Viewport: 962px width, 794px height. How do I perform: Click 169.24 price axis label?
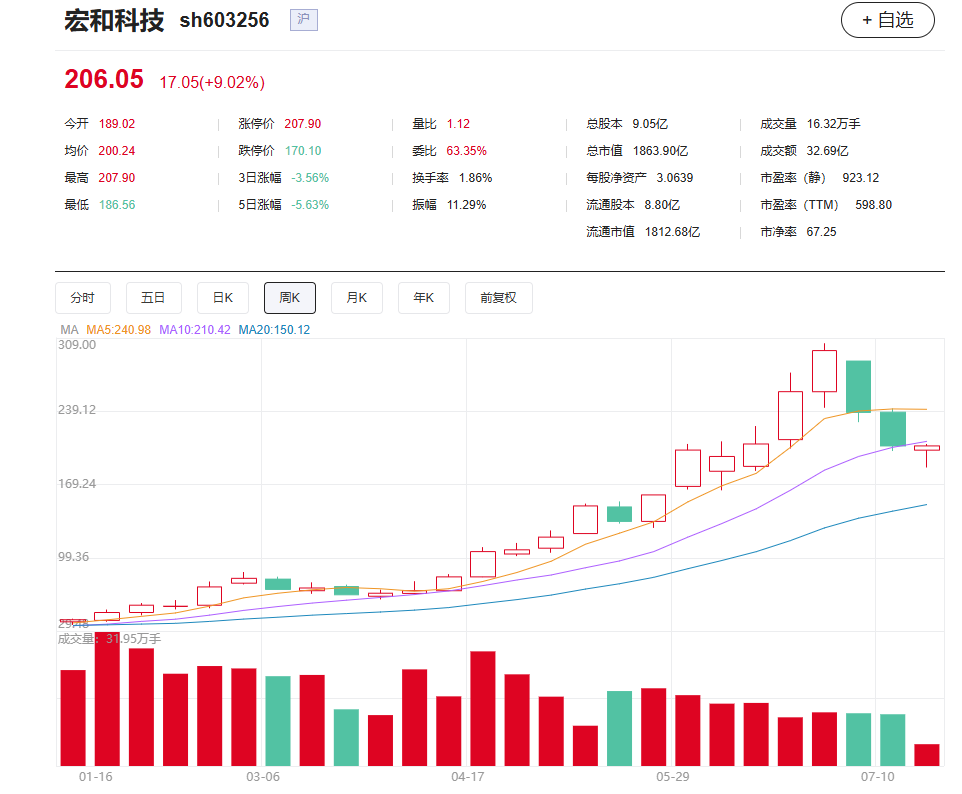coord(77,484)
